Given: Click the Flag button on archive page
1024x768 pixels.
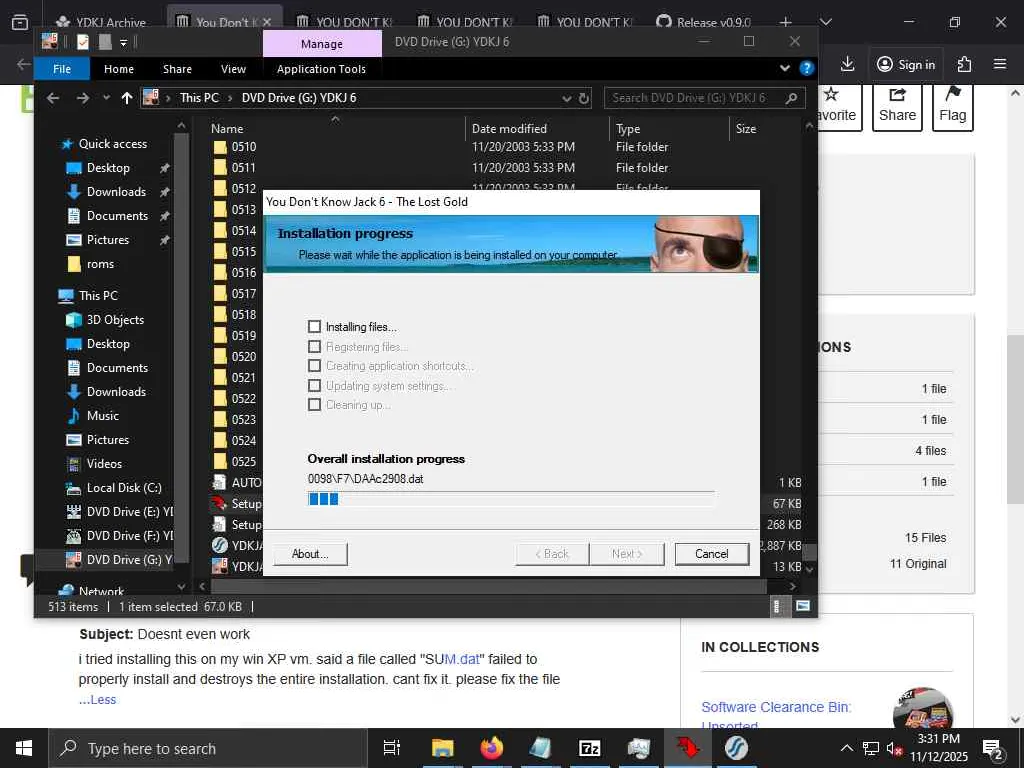Looking at the screenshot, I should pos(952,107).
